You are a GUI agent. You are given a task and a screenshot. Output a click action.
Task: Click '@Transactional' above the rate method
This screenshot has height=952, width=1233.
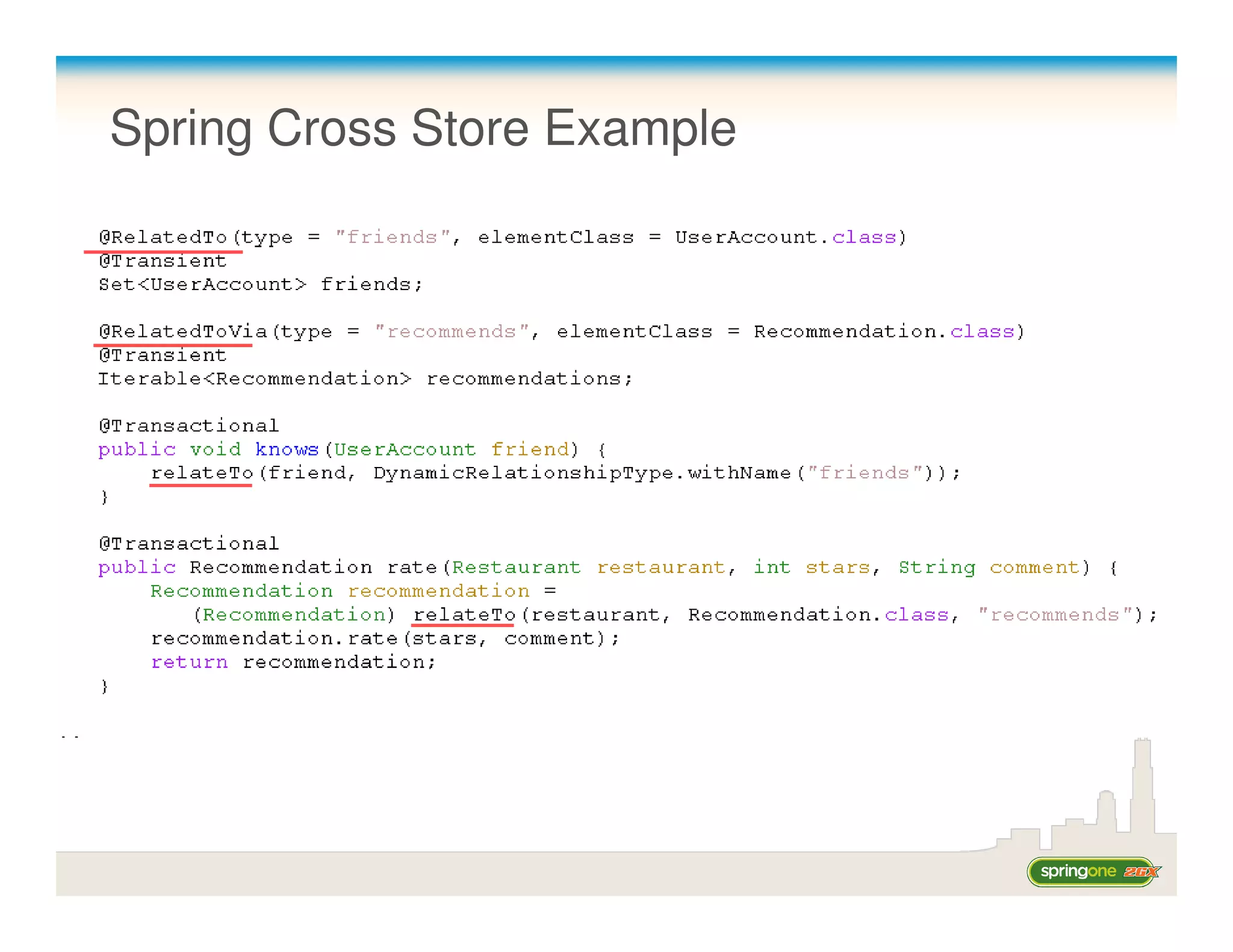[189, 544]
